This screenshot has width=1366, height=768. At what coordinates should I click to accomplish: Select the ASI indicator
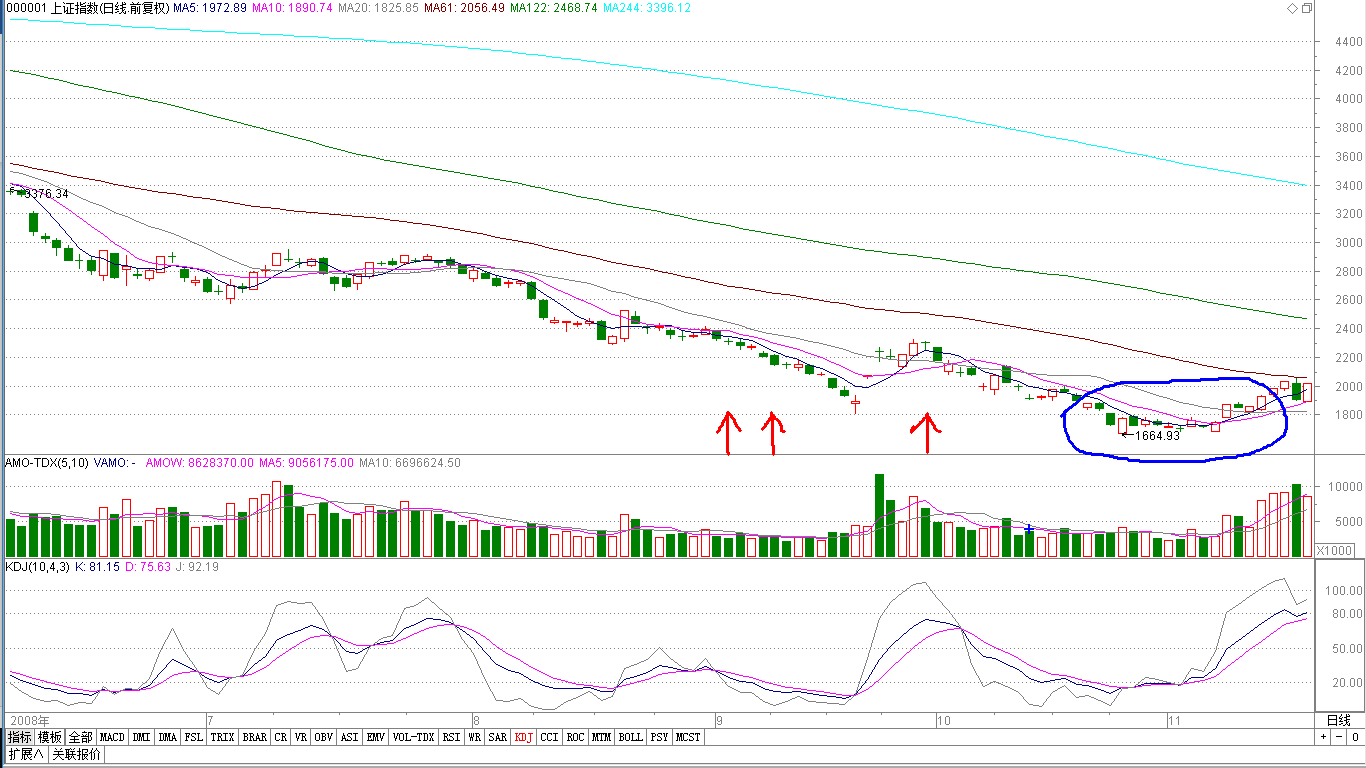coord(349,737)
